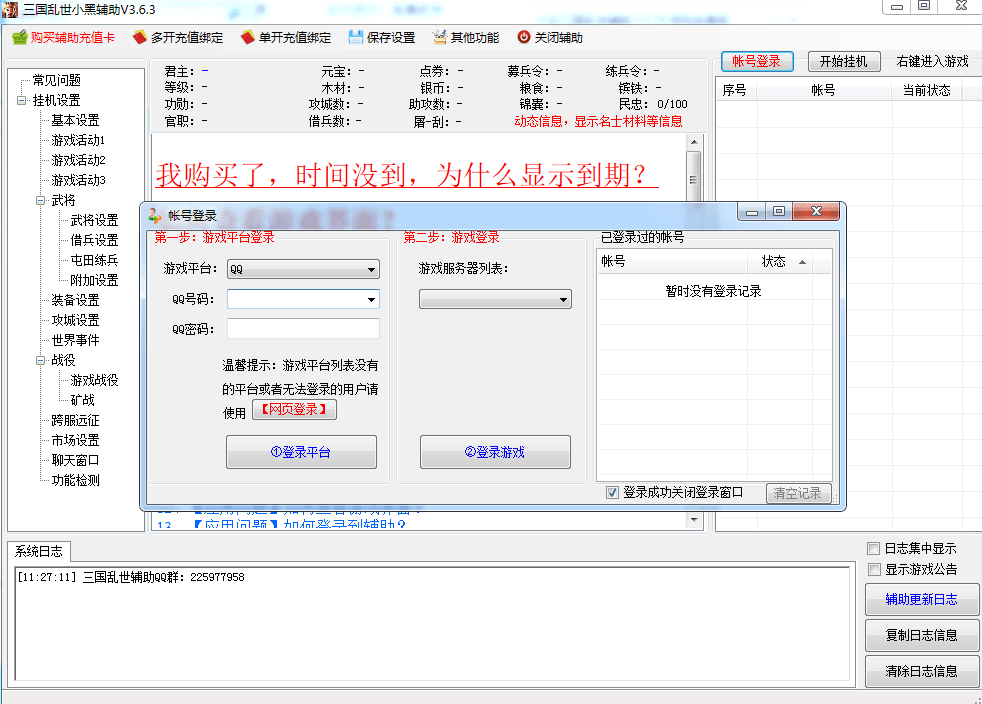Select 附加设置 tree item

[94, 281]
